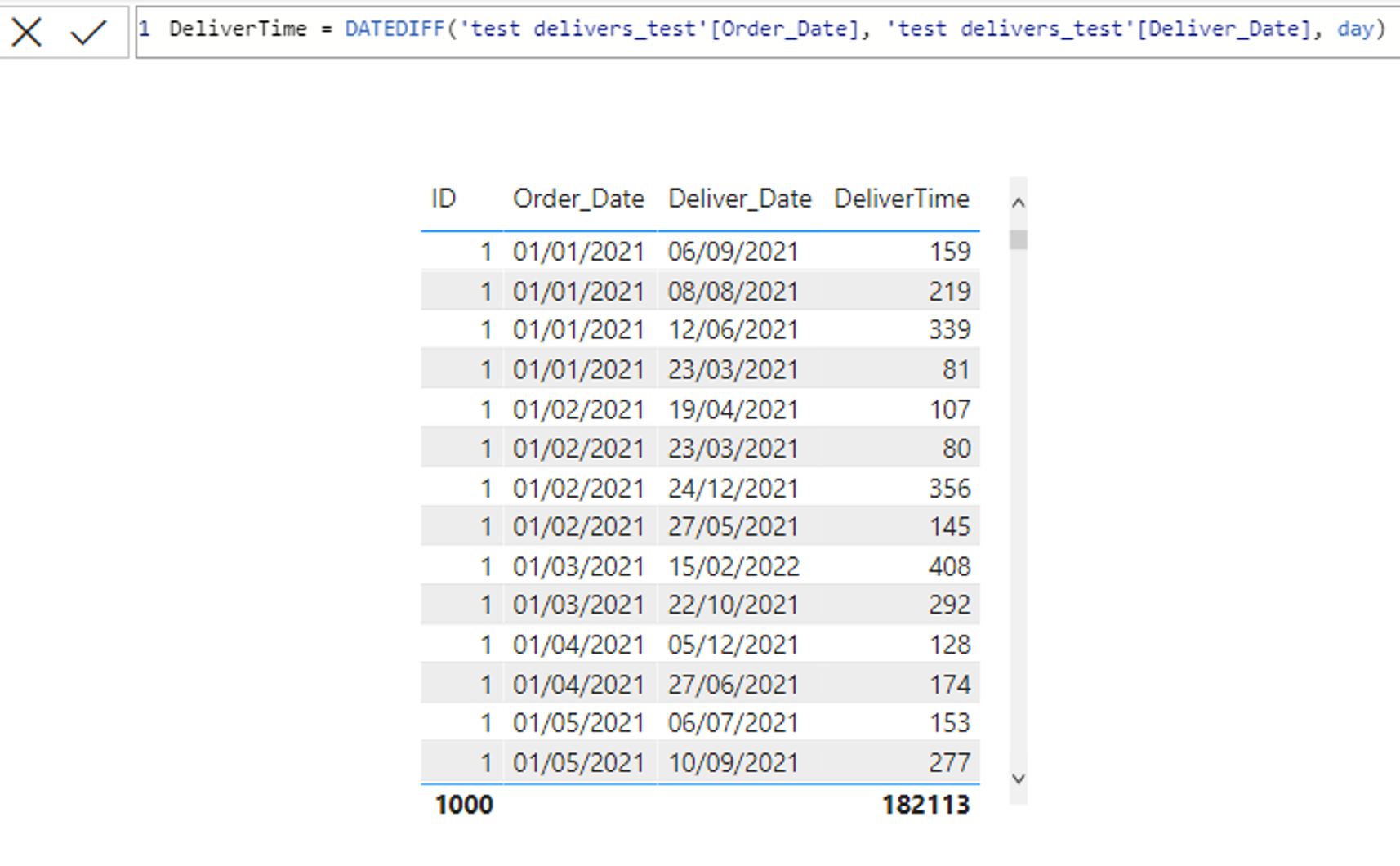Click the table's vertical scrollbar thumb

[1018, 239]
